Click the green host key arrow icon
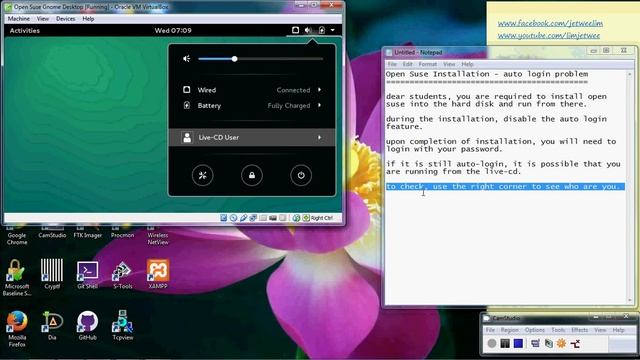The image size is (640, 360). 306,218
